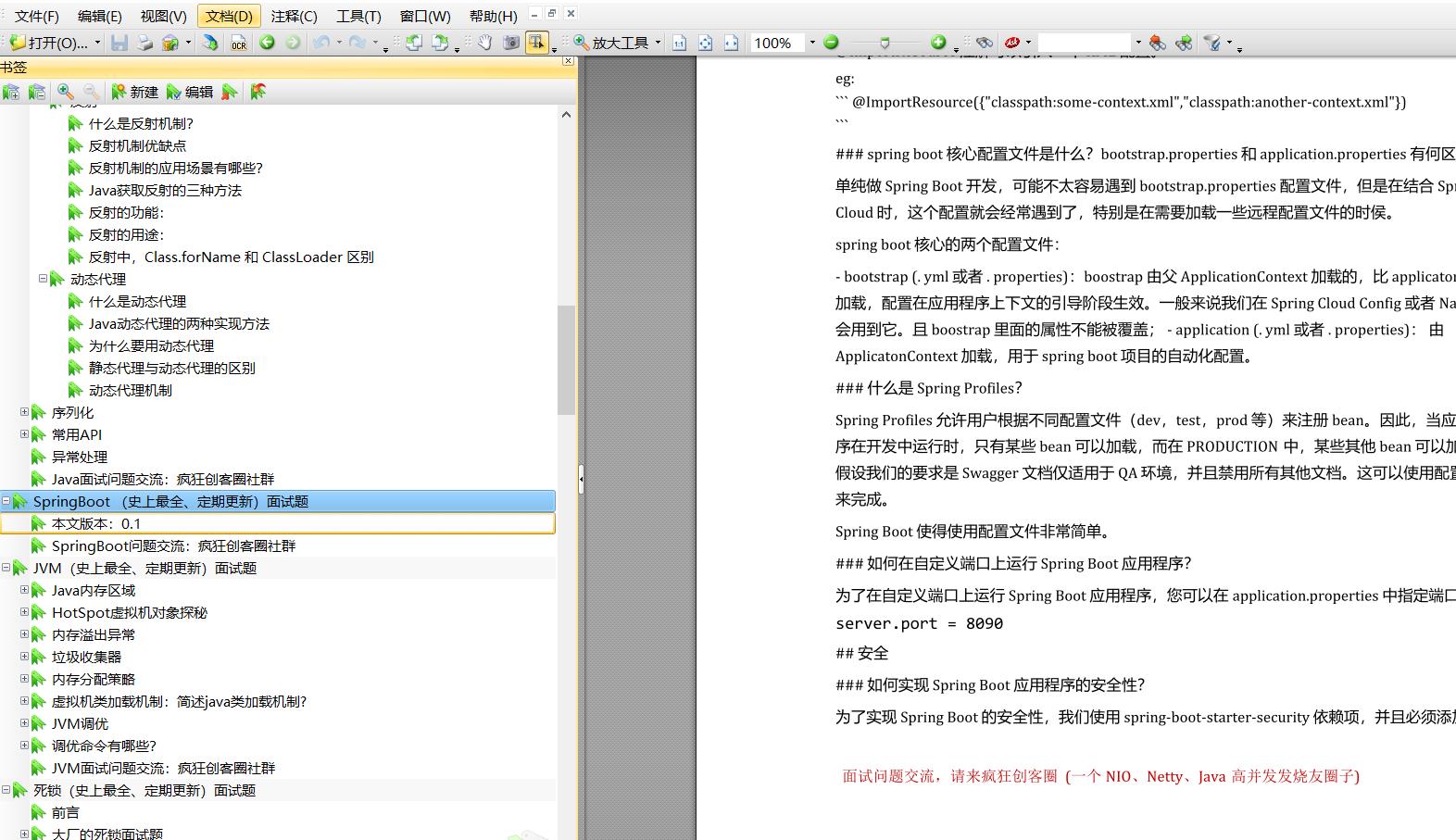The height and width of the screenshot is (840, 1456).
Task: Click bookmark text zoom in magnifier
Action: click(x=66, y=92)
